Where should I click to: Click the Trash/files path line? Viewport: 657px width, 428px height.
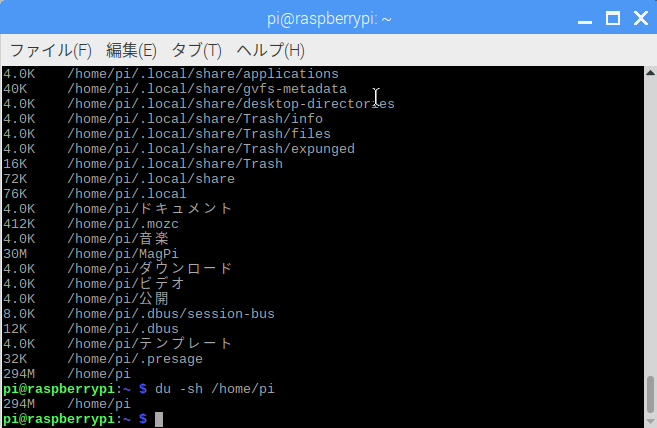pyautogui.click(x=167, y=134)
